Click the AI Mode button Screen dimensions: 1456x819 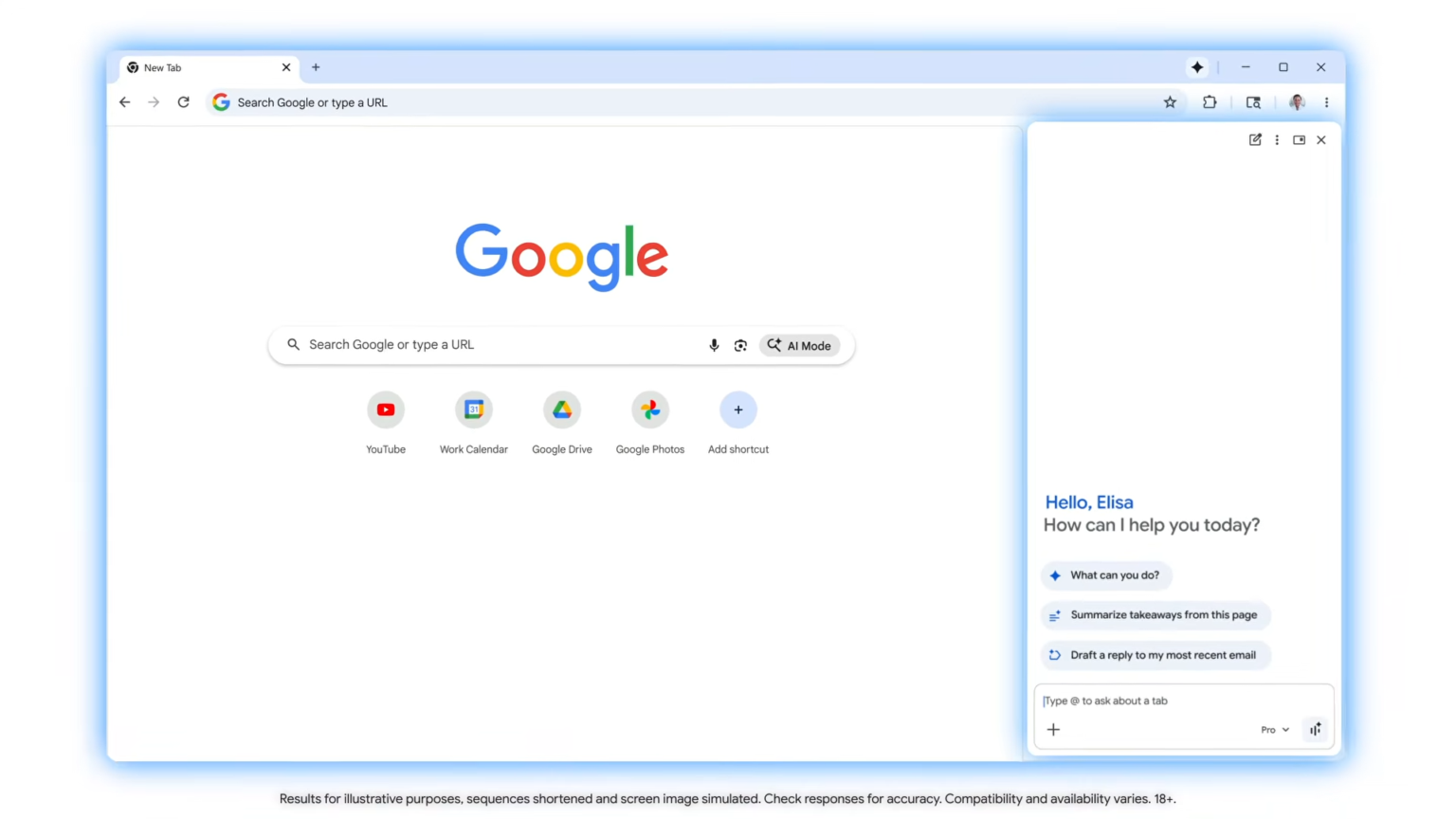(799, 345)
